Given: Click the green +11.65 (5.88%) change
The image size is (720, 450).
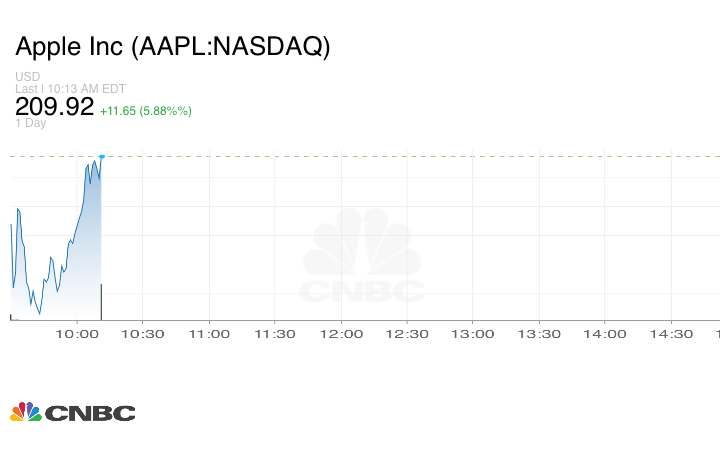Looking at the screenshot, I should click(x=146, y=110).
